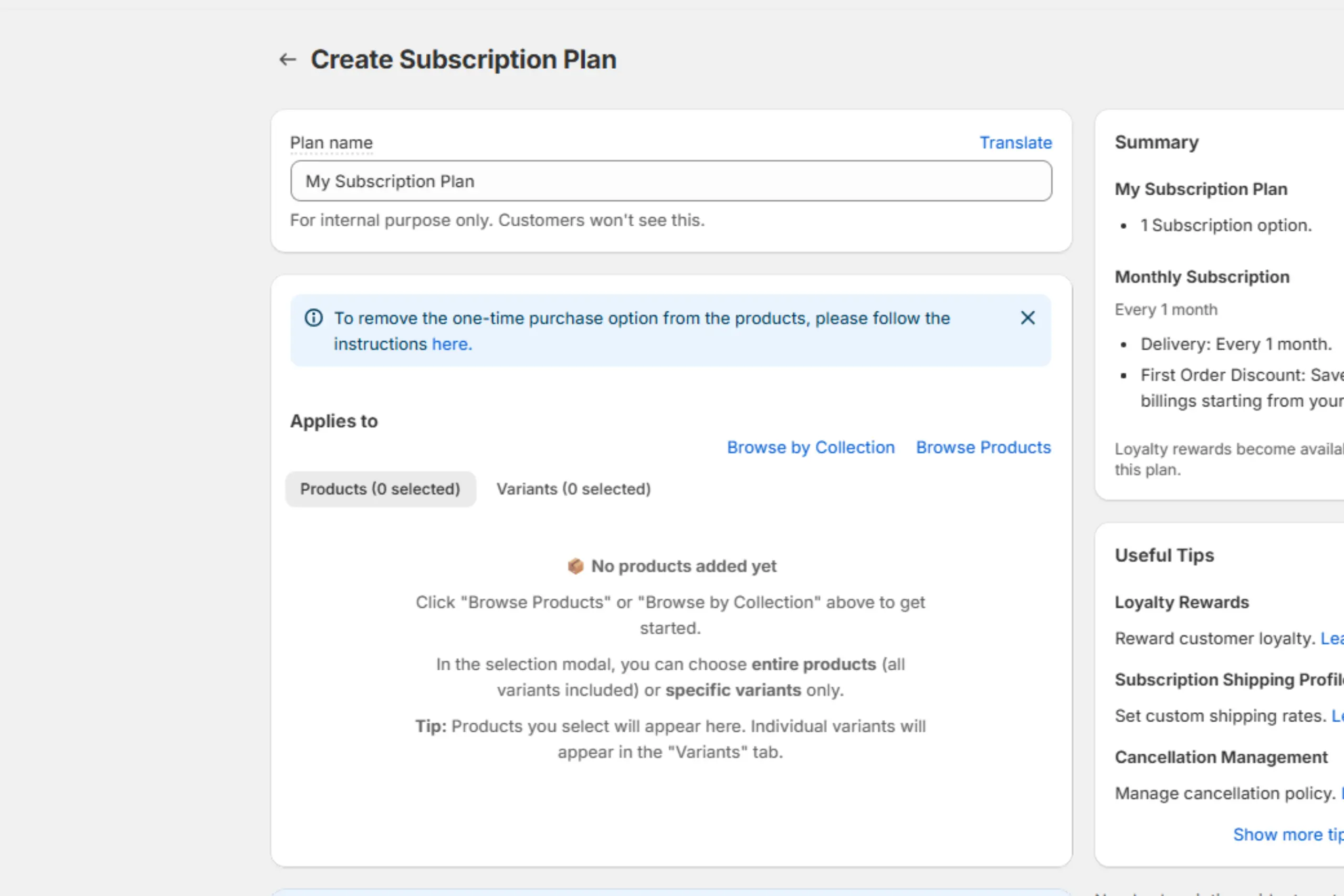Click the Useful Tips heading
Screen dimensions: 1344x896
1164,555
